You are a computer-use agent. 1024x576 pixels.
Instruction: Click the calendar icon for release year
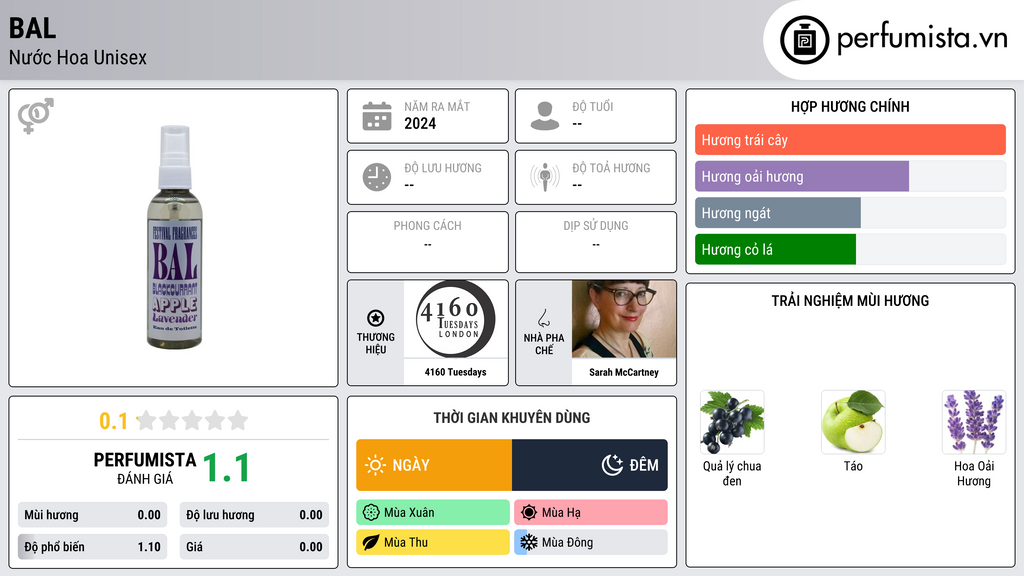(377, 116)
